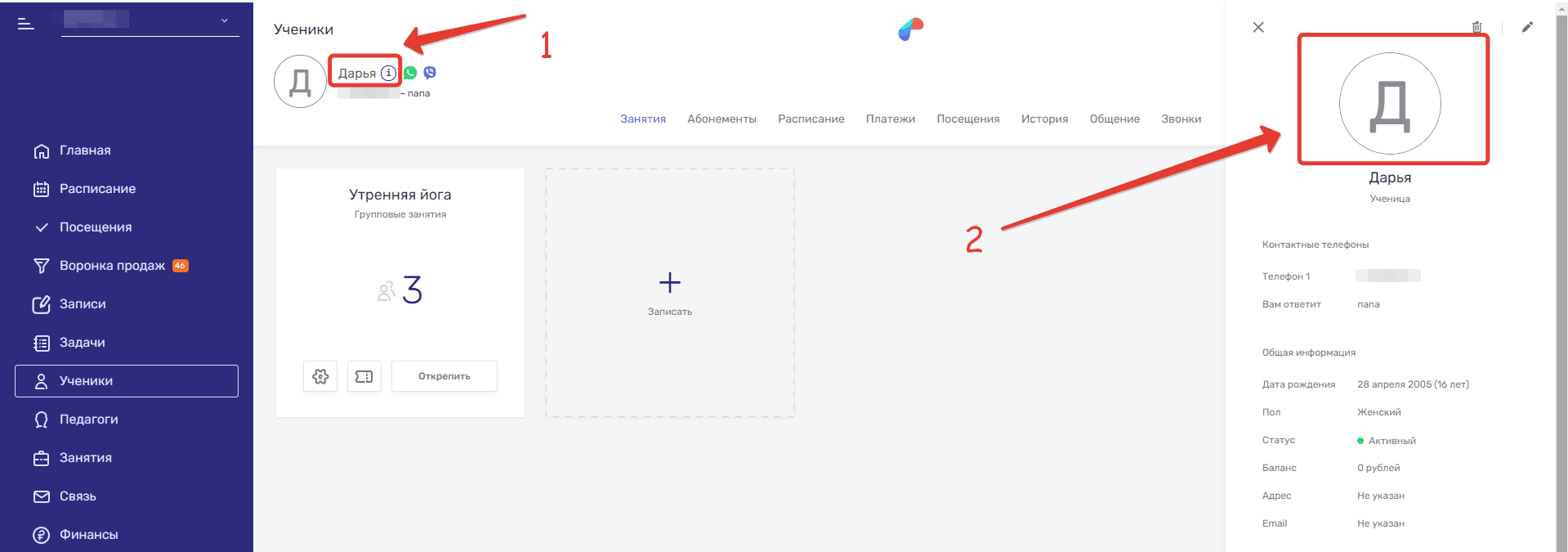Open WhatsApp chat with the student

[x=410, y=73]
